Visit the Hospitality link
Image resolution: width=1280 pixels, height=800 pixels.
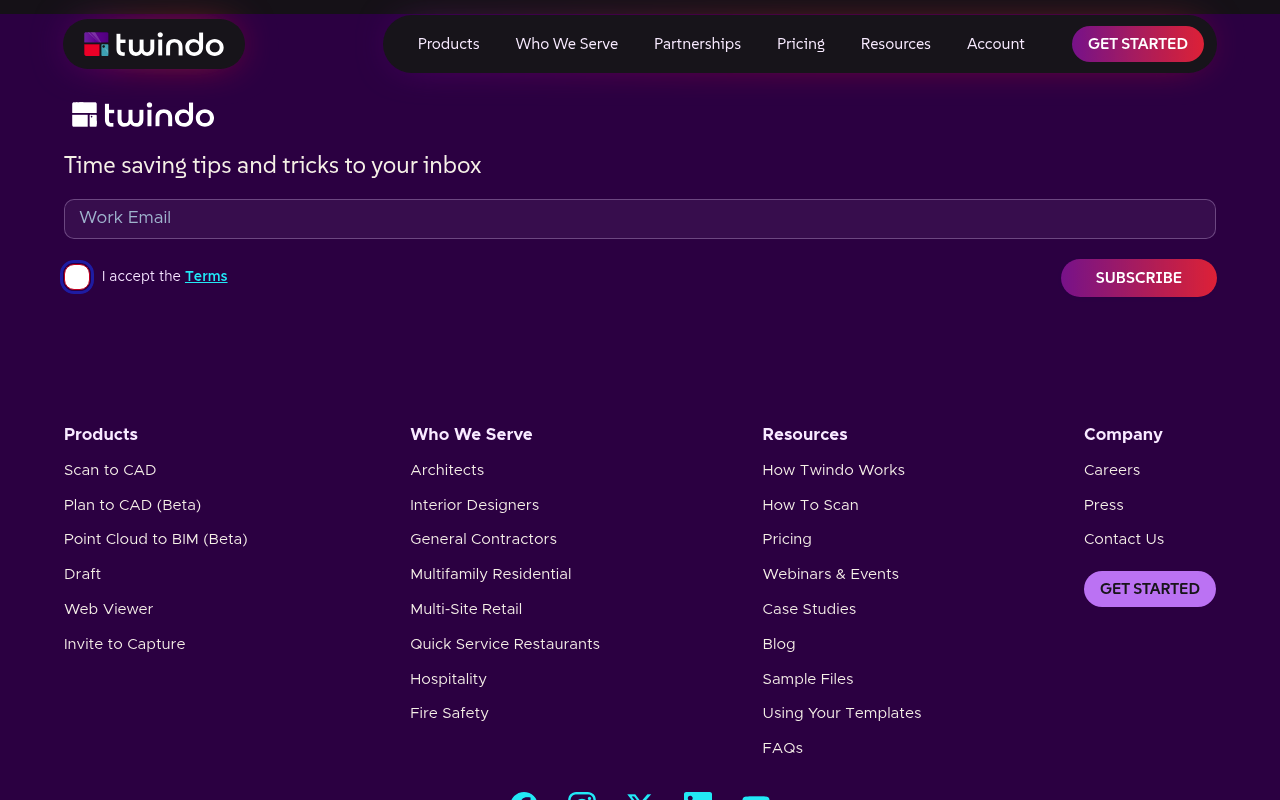(449, 679)
